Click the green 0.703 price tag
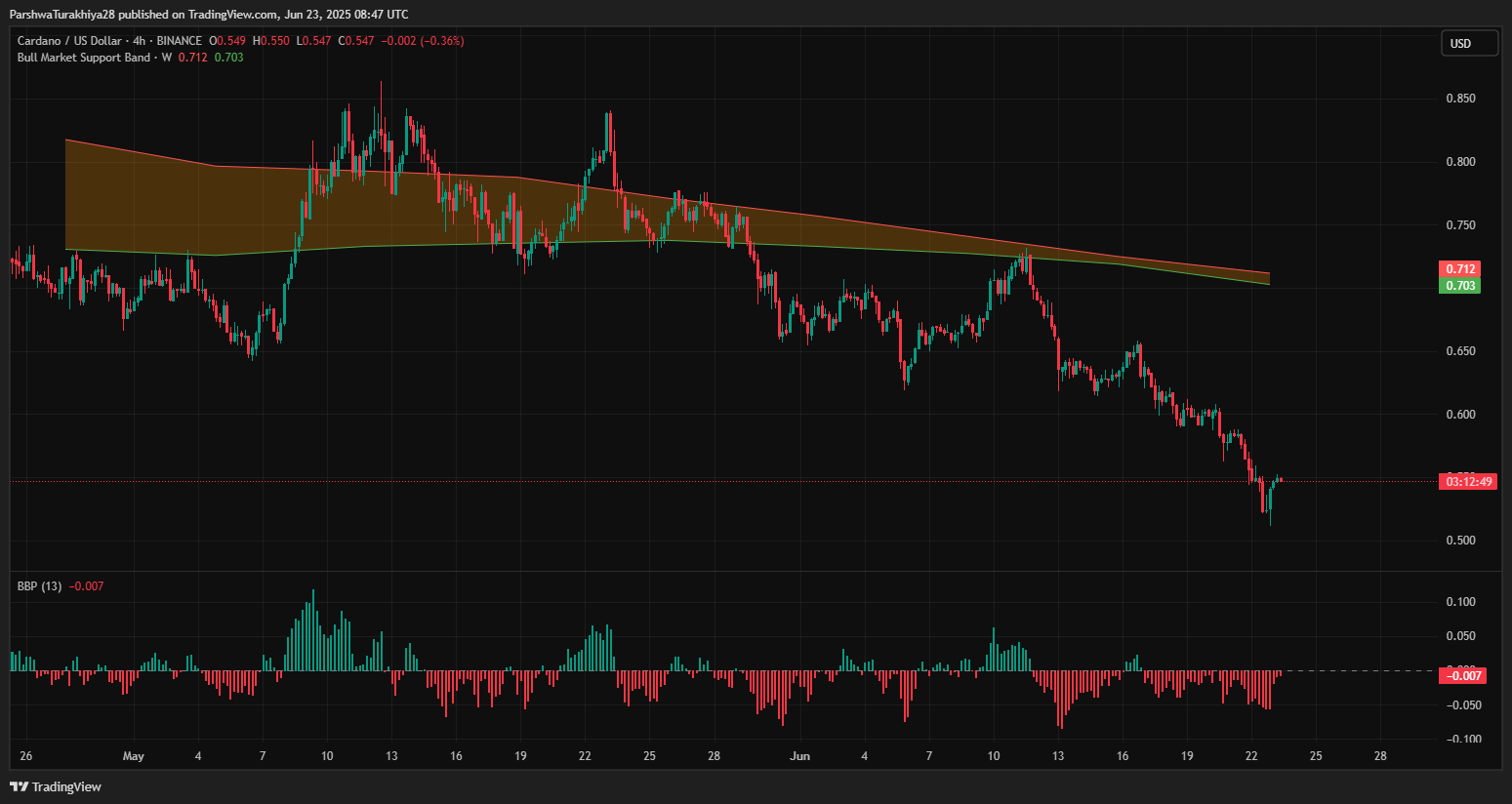Viewport: 1512px width, 804px height. tap(1459, 286)
